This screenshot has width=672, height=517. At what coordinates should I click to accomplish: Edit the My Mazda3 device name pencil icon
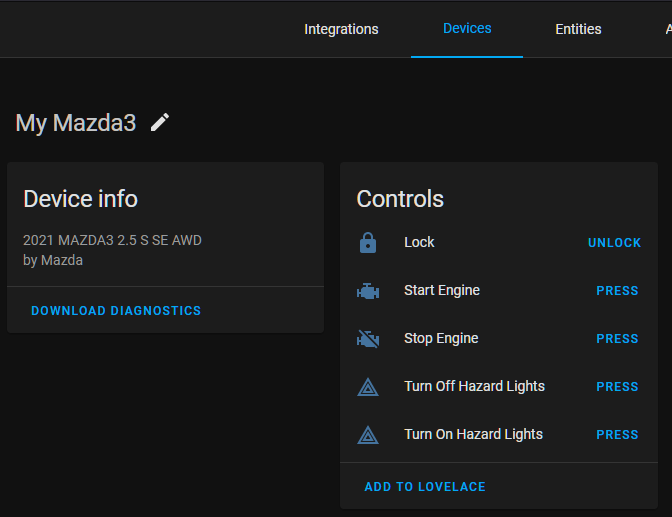click(x=160, y=123)
